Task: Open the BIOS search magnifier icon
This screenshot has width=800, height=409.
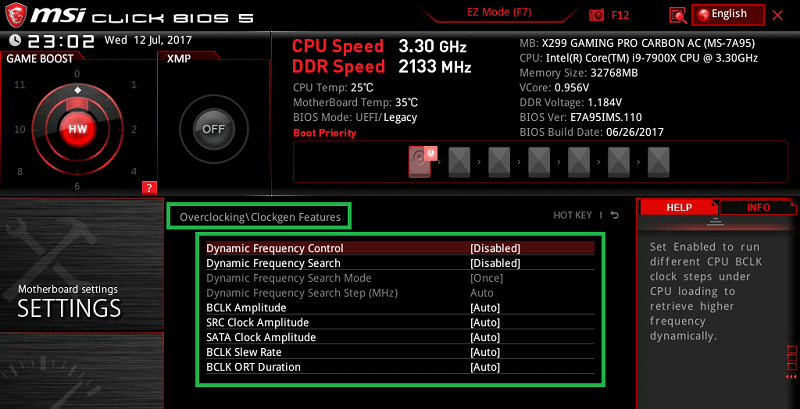Action: (677, 14)
